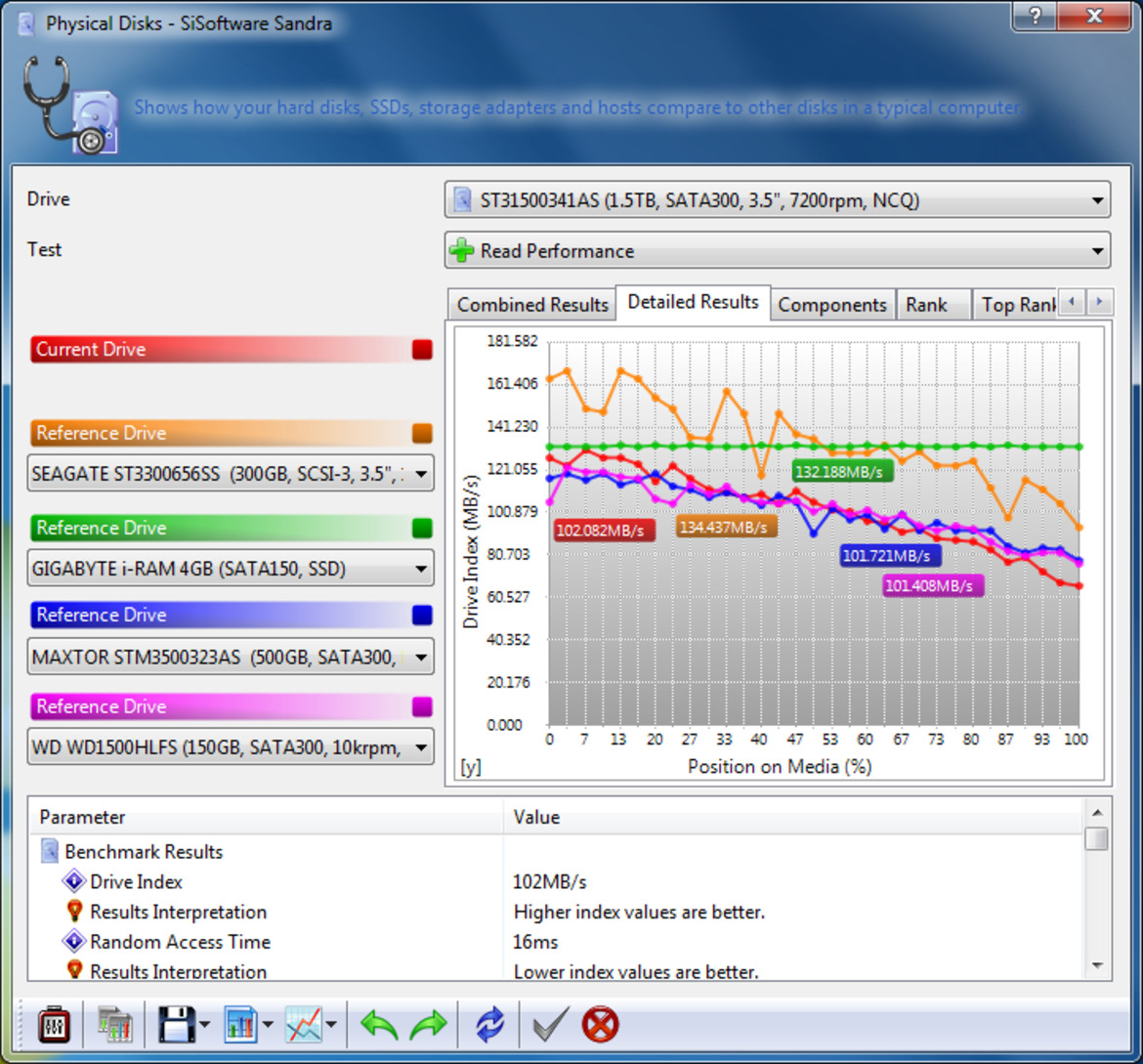Switch to the Rank tab
This screenshot has width=1143, height=1064.
tap(932, 305)
